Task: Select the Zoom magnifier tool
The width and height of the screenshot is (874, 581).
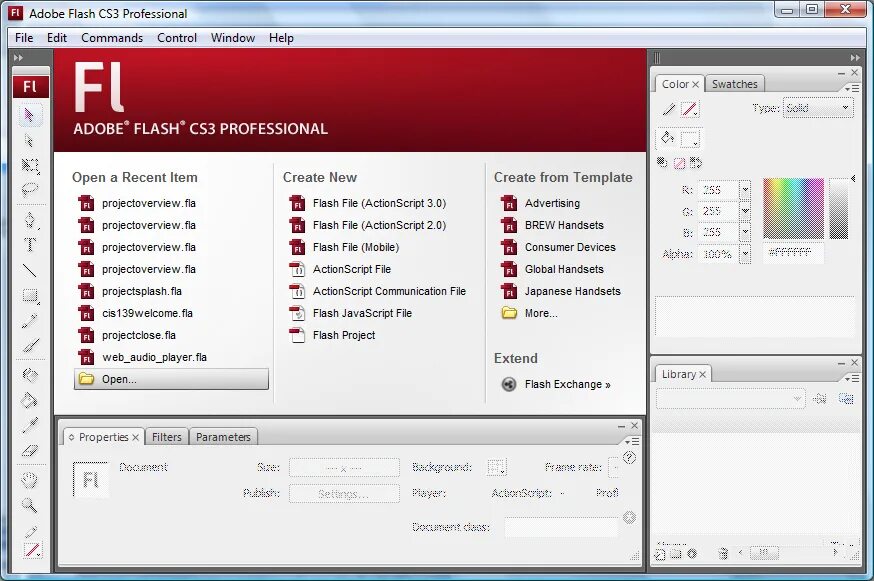Action: click(30, 505)
